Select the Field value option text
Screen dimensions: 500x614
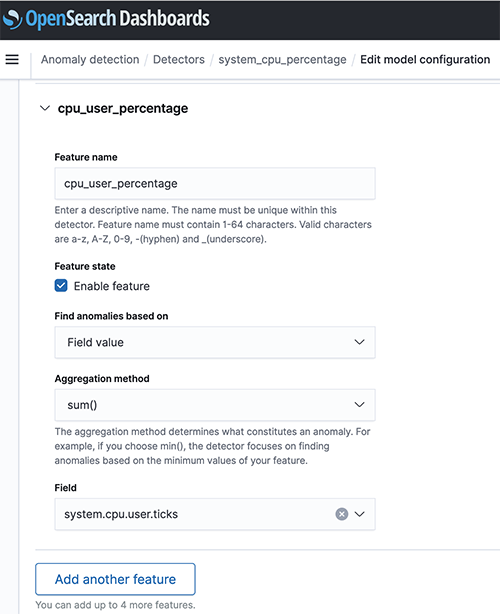click(x=96, y=343)
